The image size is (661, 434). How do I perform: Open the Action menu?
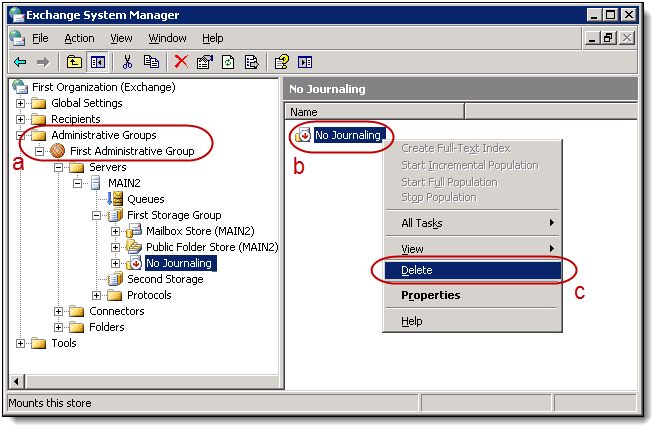79,38
